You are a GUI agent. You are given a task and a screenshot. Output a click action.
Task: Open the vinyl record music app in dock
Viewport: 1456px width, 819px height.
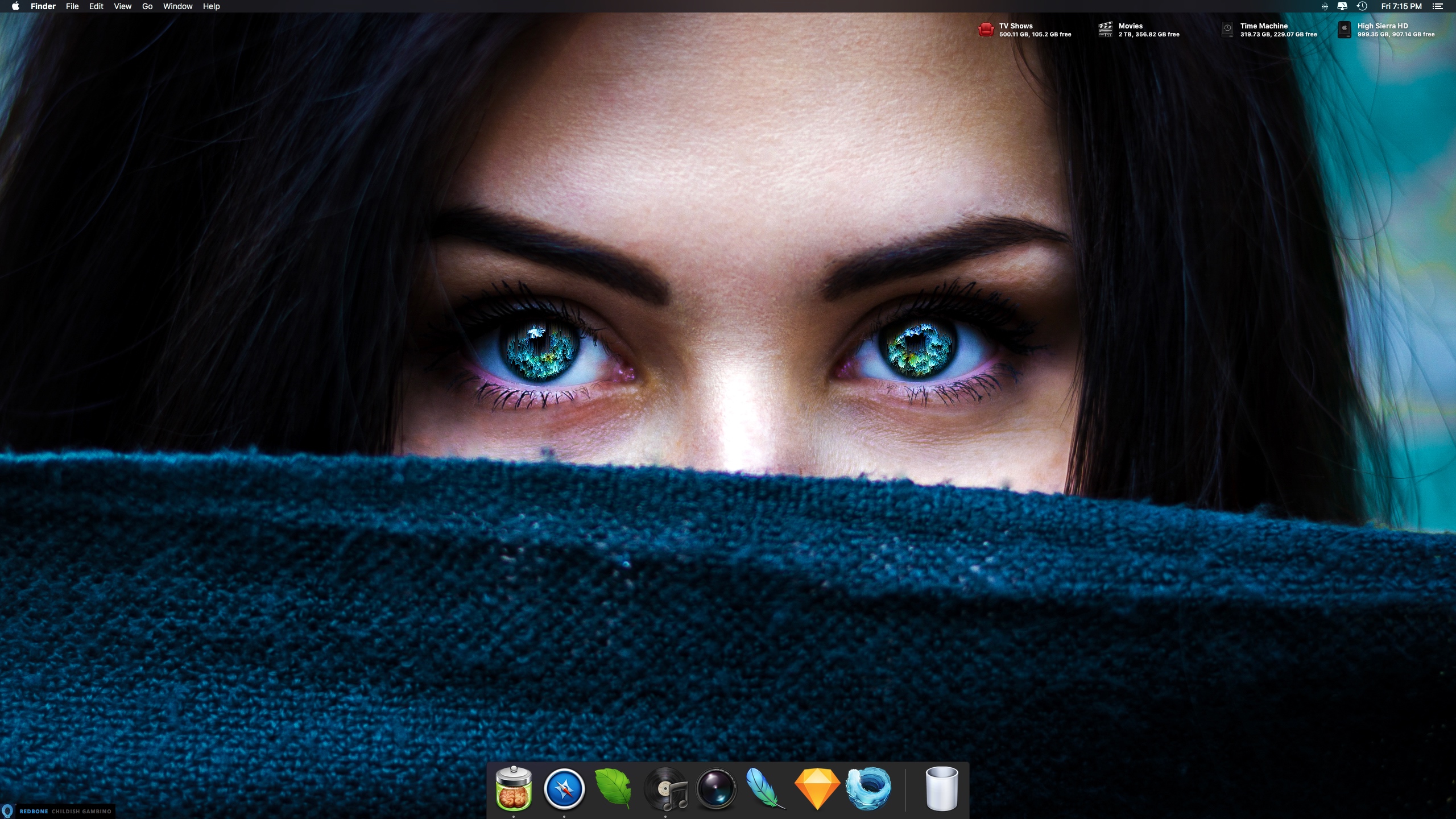point(665,789)
